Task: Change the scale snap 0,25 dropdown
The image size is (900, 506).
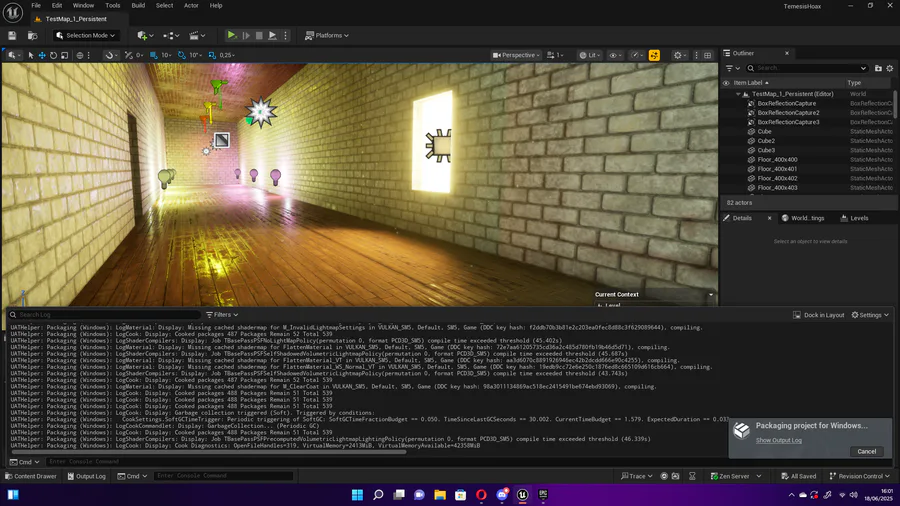Action: (x=227, y=55)
